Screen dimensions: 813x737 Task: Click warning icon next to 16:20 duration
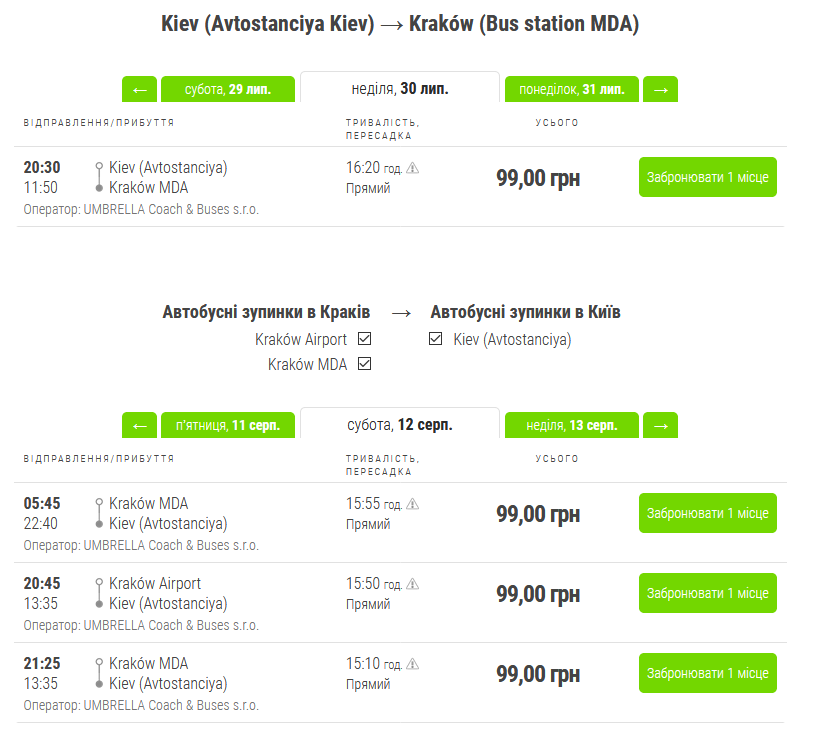pos(413,168)
